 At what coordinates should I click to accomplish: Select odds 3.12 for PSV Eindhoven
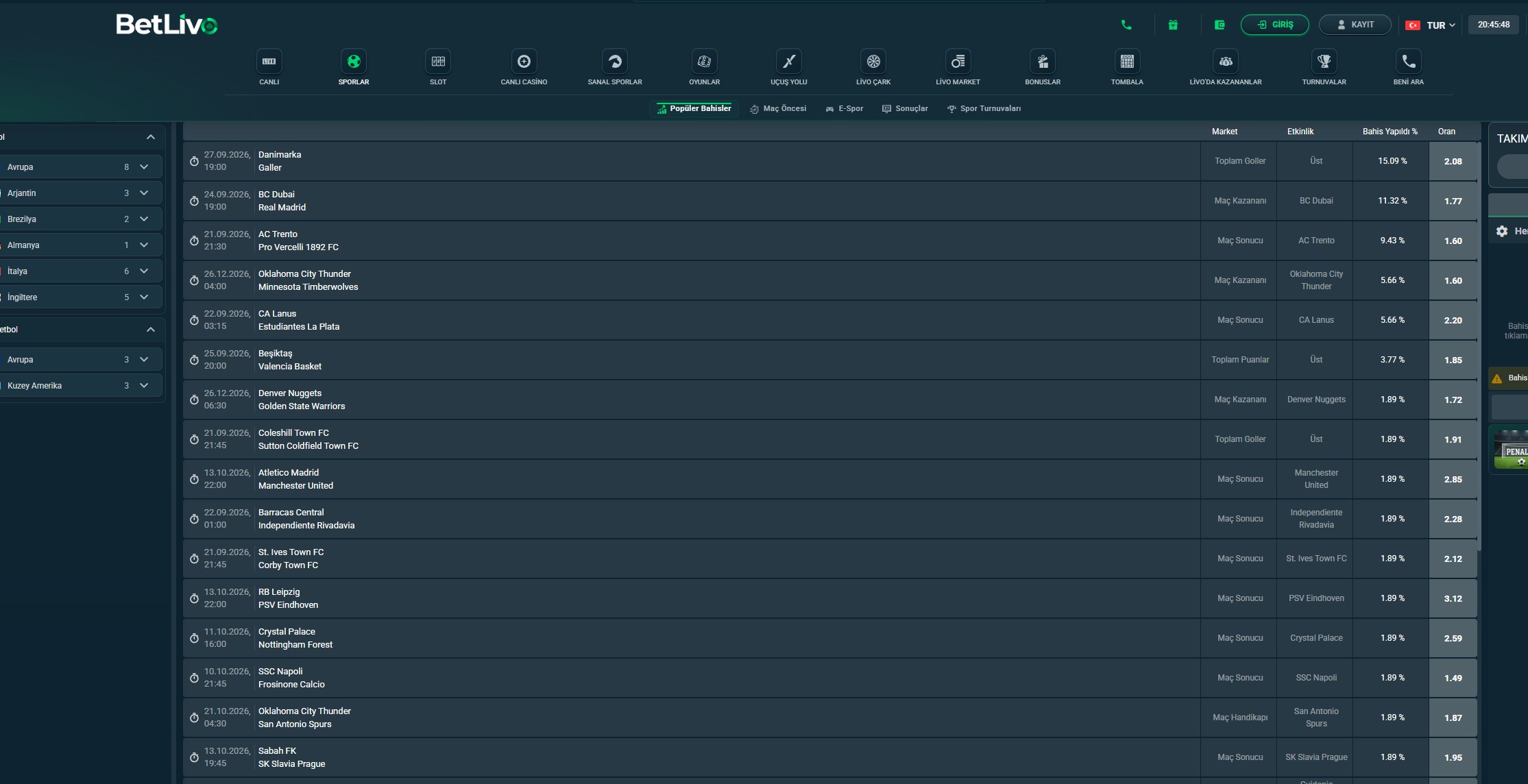pos(1453,598)
